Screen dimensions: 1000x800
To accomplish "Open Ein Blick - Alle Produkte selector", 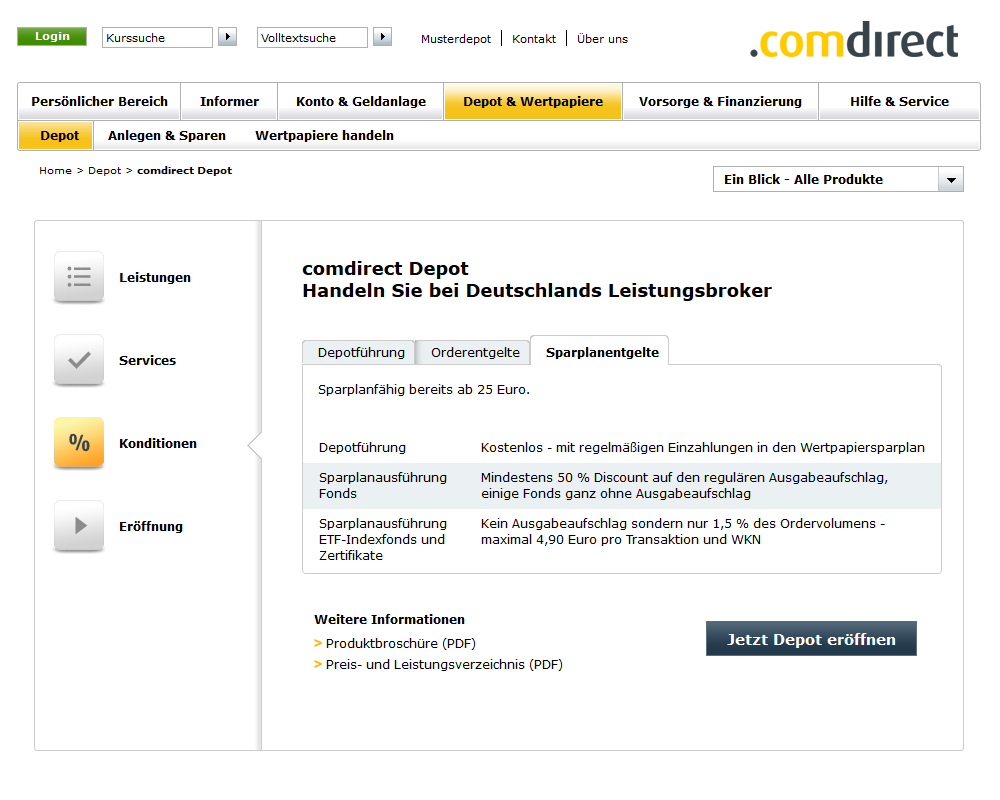I will (x=838, y=179).
